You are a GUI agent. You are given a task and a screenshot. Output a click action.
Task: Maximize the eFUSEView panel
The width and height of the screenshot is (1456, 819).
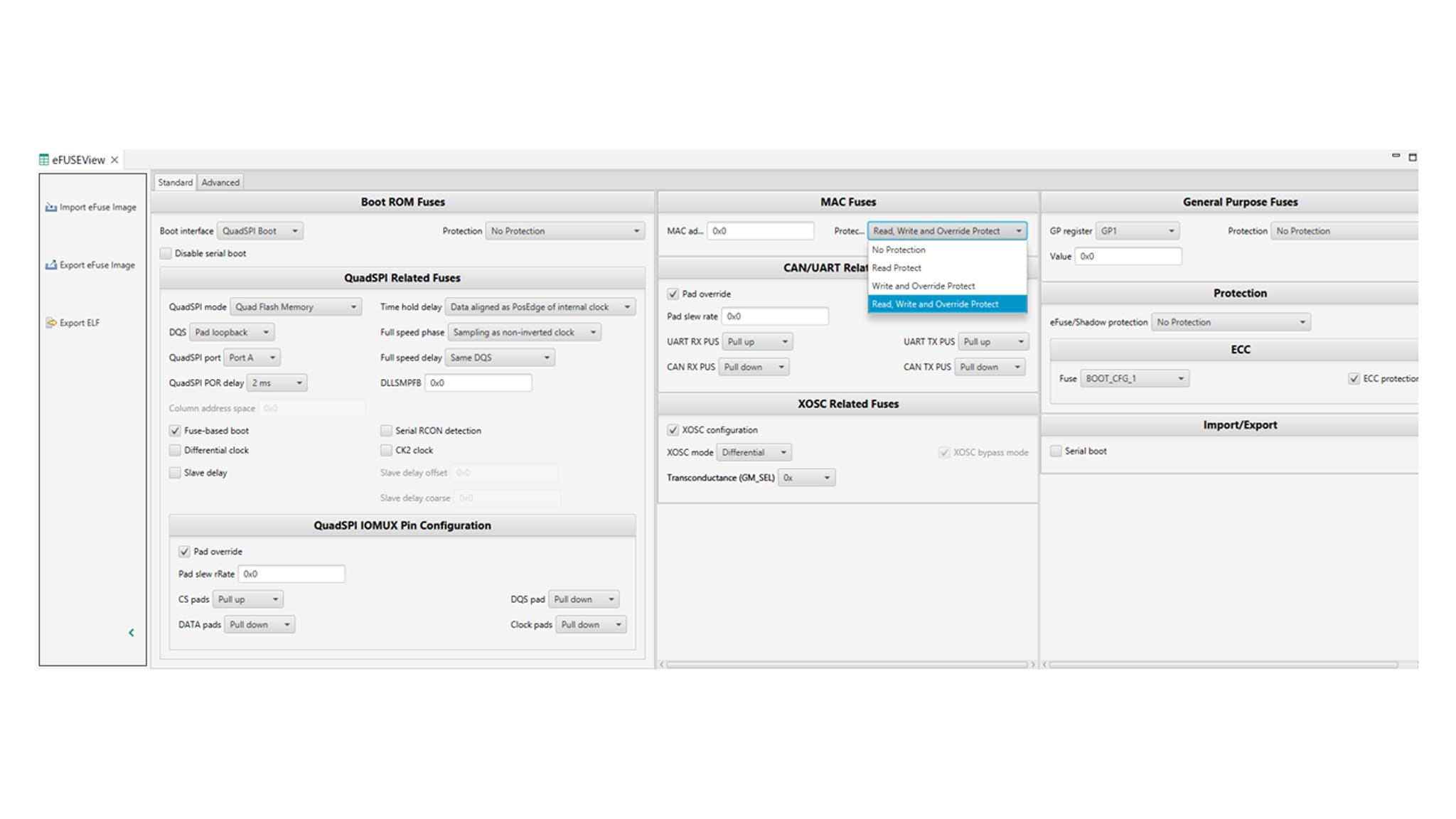[x=1413, y=157]
